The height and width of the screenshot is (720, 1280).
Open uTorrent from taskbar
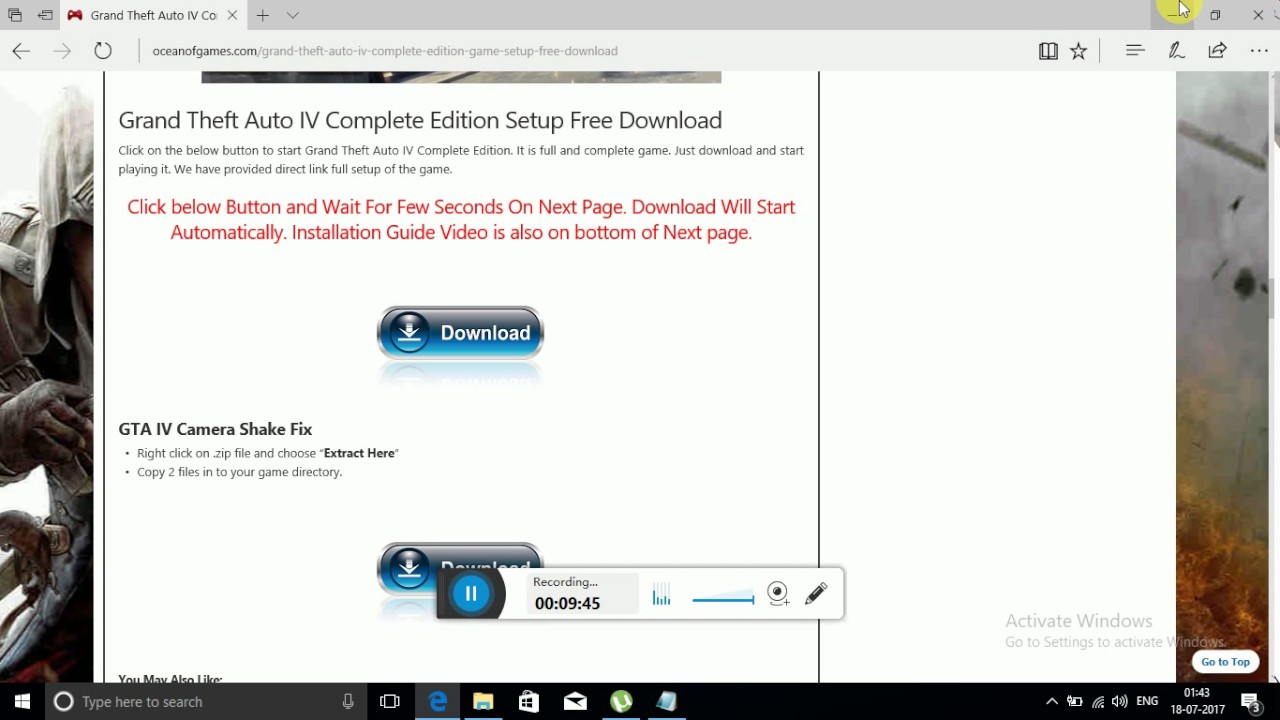pos(621,702)
